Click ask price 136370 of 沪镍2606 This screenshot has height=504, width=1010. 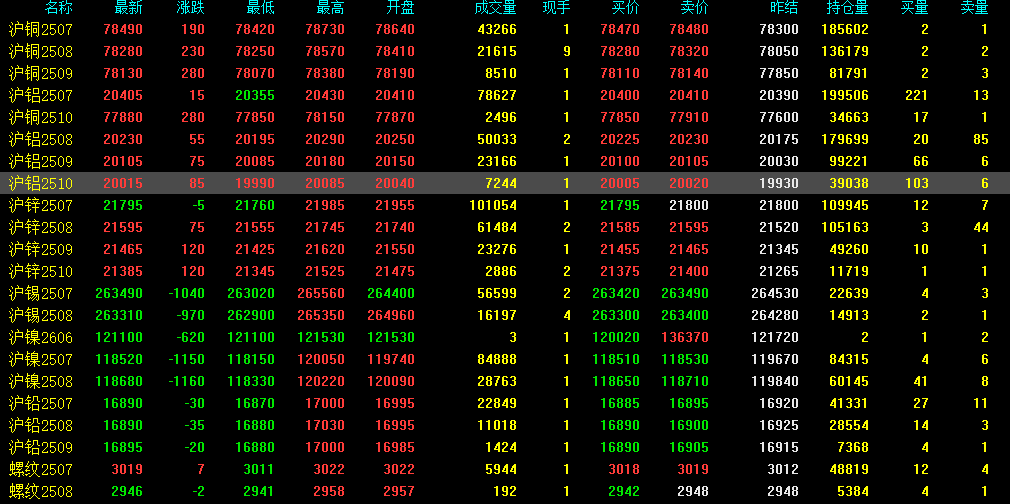[x=685, y=337]
